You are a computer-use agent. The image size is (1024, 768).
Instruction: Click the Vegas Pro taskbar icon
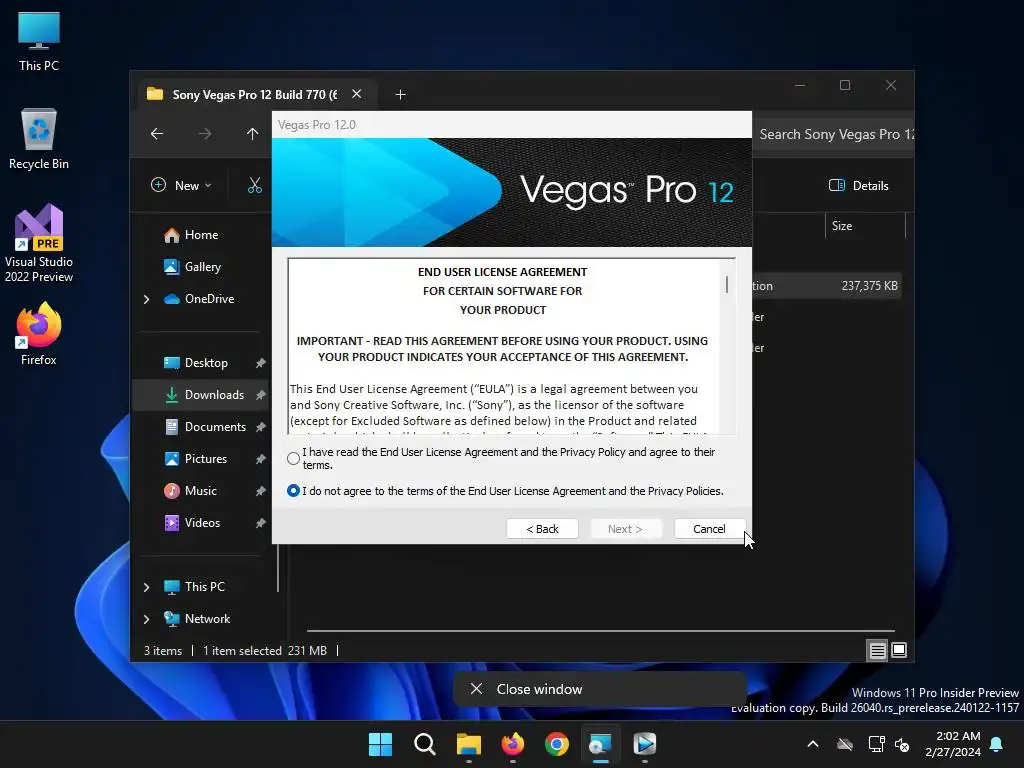(645, 744)
